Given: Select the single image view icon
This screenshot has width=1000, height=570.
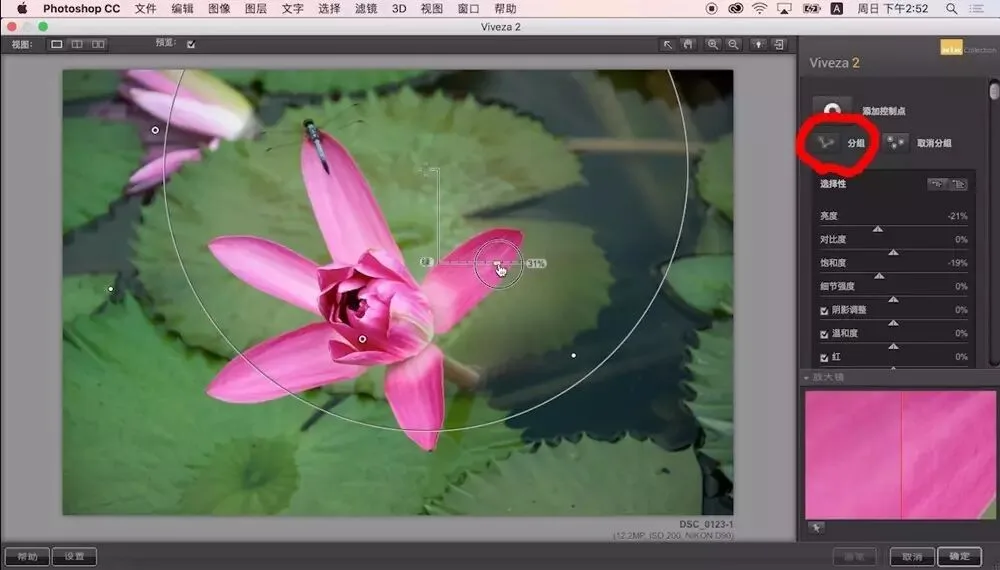Looking at the screenshot, I should (57, 44).
